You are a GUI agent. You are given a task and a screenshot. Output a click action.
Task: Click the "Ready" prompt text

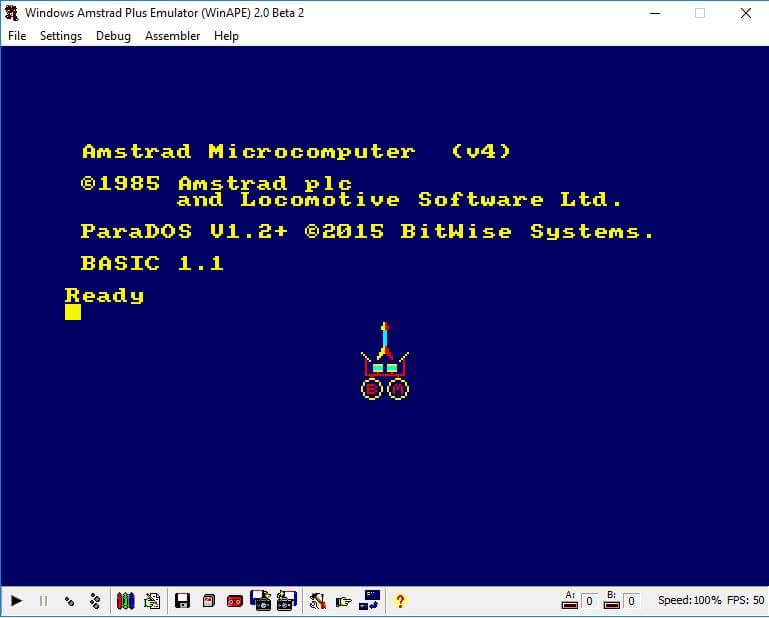[104, 295]
